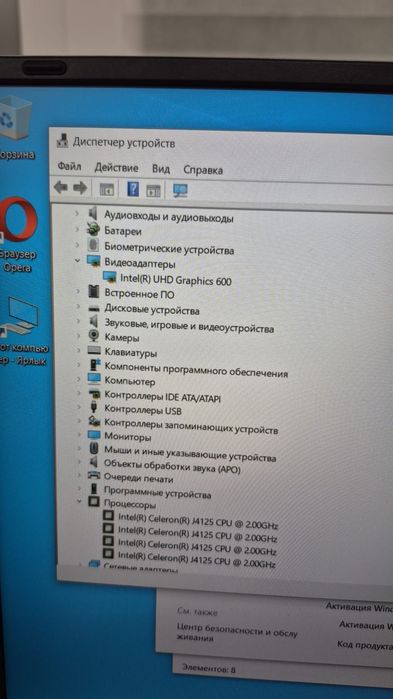Expand the Встроенное ПО node

(x=78, y=291)
